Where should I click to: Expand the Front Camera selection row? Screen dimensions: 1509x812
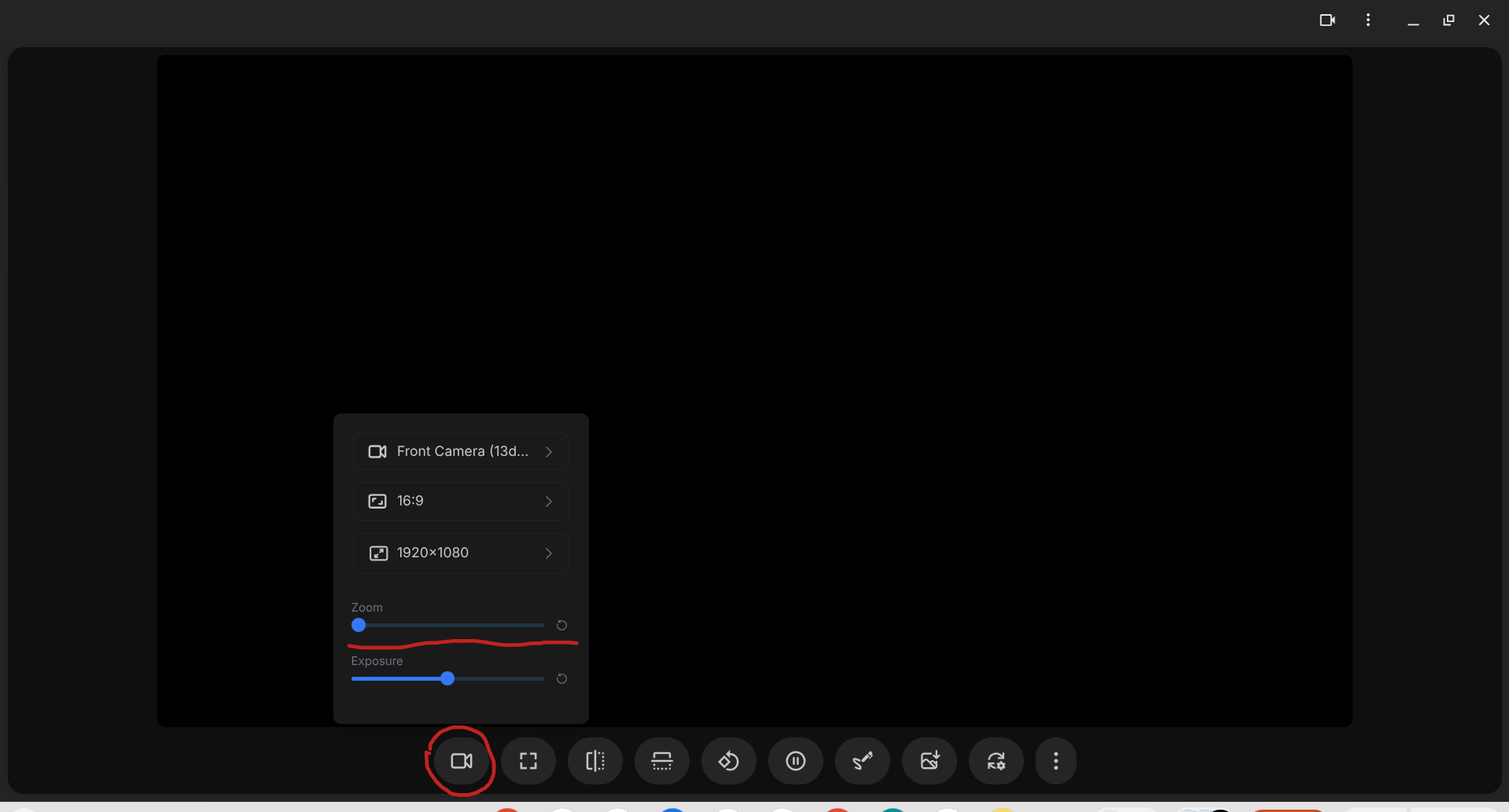(x=461, y=451)
